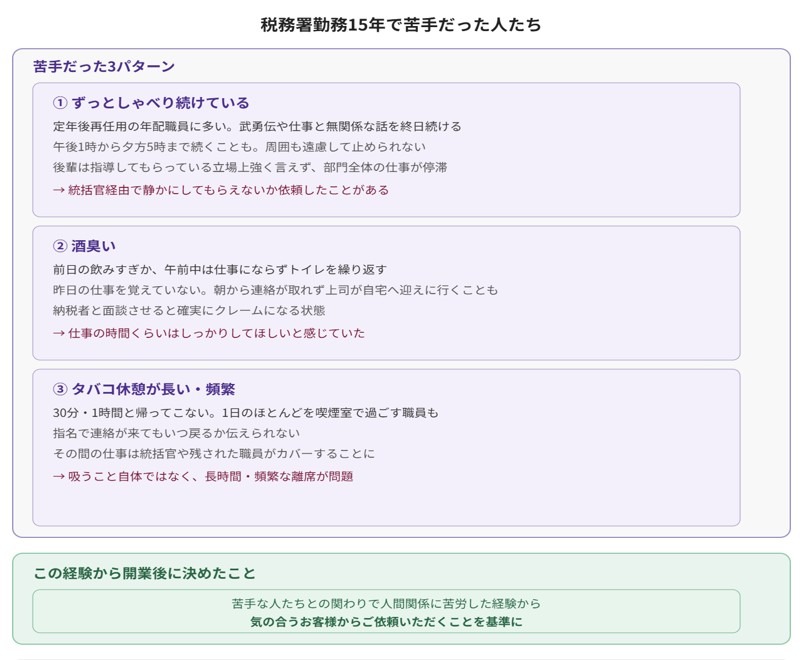Click the red line → 仕事の時間くらいはしっかりしてほしい
This screenshot has height=660, width=802.
click(x=209, y=333)
